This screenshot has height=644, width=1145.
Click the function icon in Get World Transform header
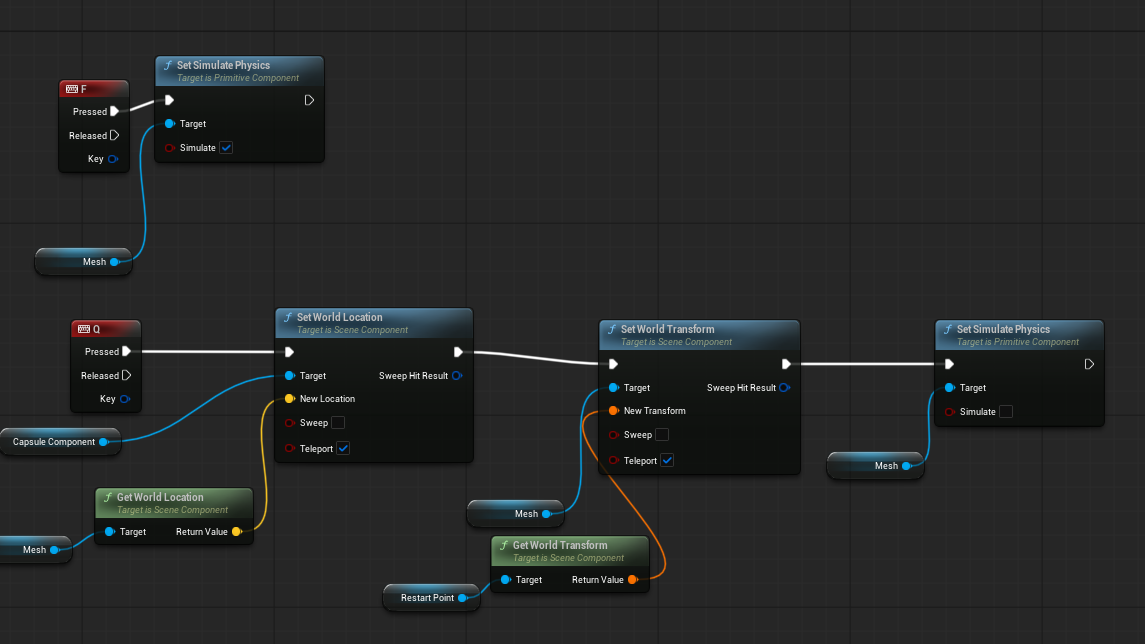click(504, 545)
